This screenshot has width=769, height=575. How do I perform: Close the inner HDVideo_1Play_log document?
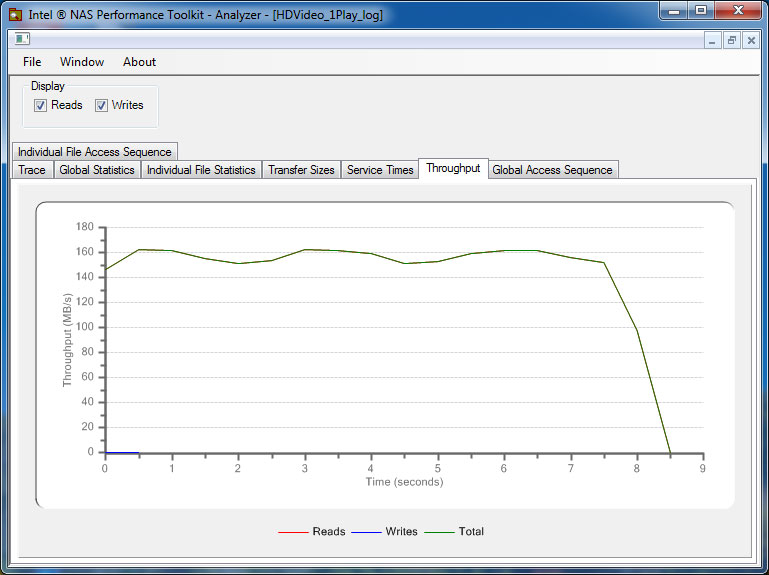(x=750, y=40)
